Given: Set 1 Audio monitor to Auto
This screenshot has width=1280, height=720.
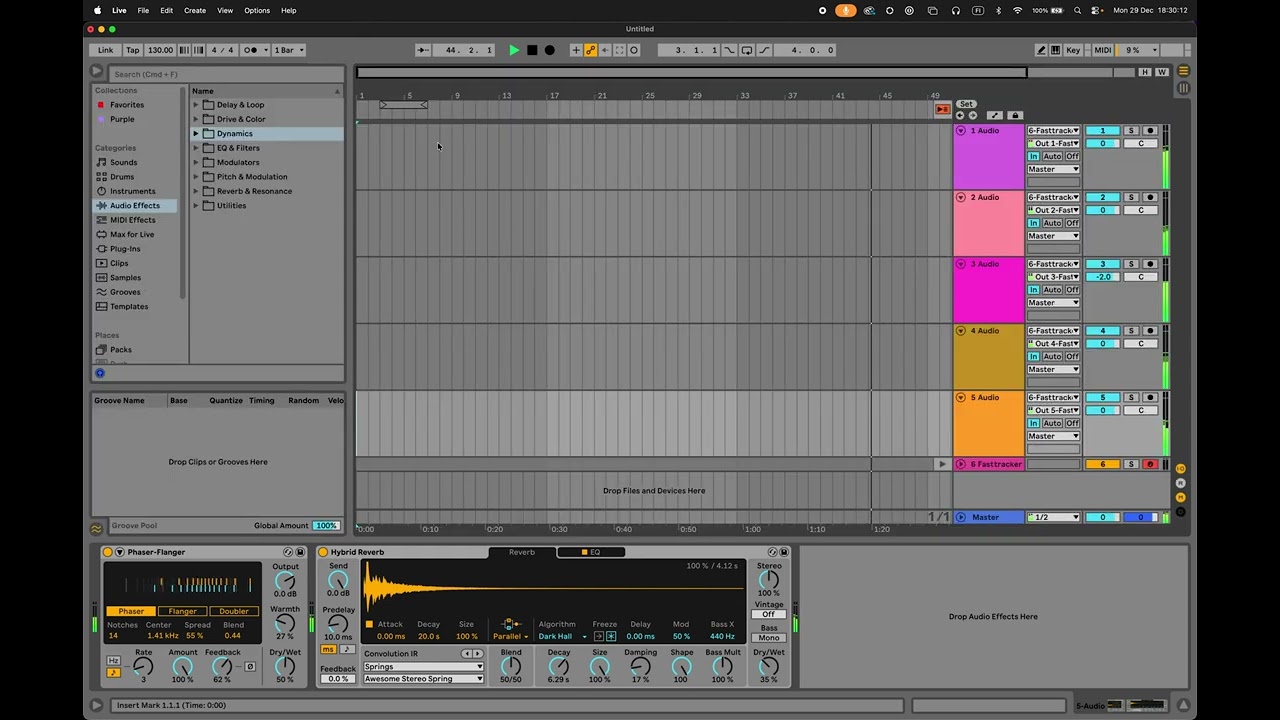Looking at the screenshot, I should click(1053, 156).
